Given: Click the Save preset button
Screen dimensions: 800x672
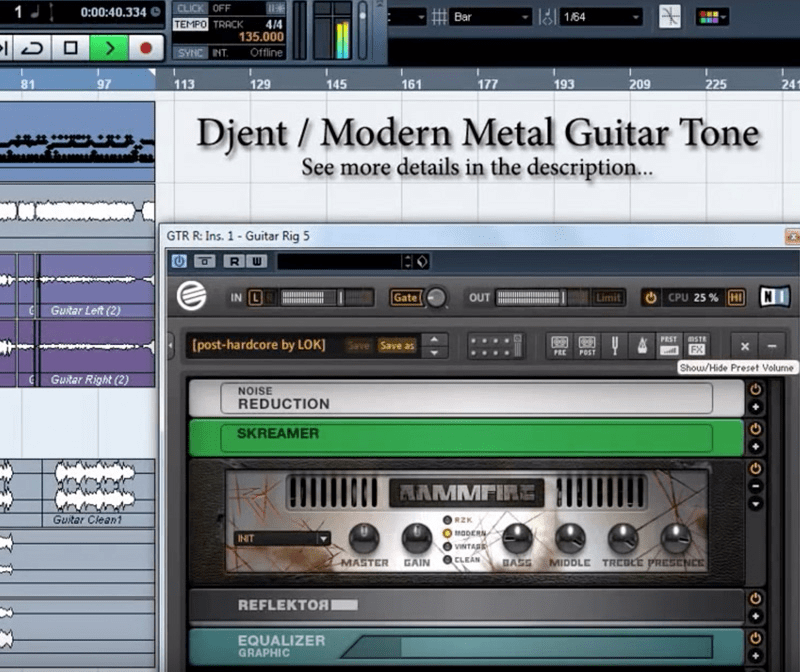Looking at the screenshot, I should pyautogui.click(x=358, y=345).
